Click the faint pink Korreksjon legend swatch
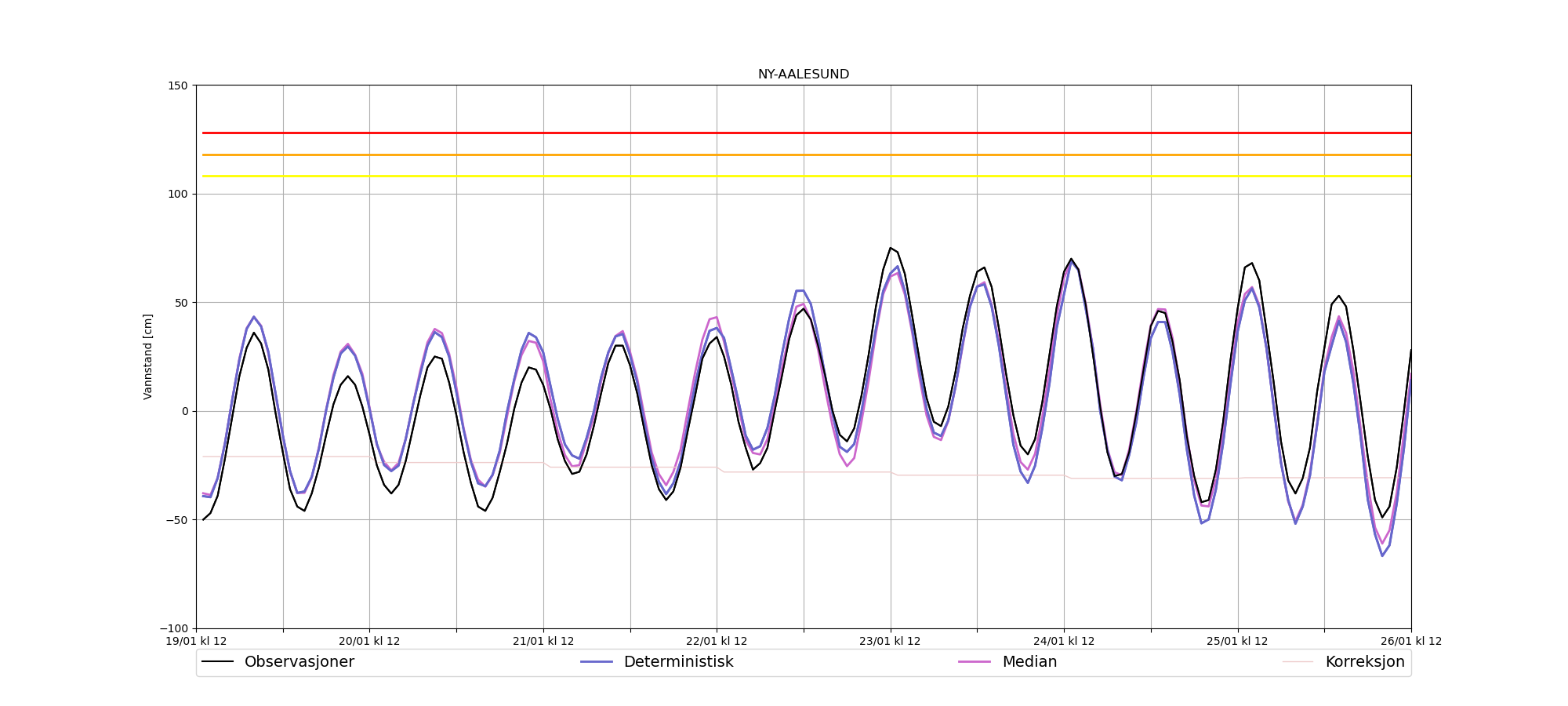The width and height of the screenshot is (1568, 706). click(1298, 662)
